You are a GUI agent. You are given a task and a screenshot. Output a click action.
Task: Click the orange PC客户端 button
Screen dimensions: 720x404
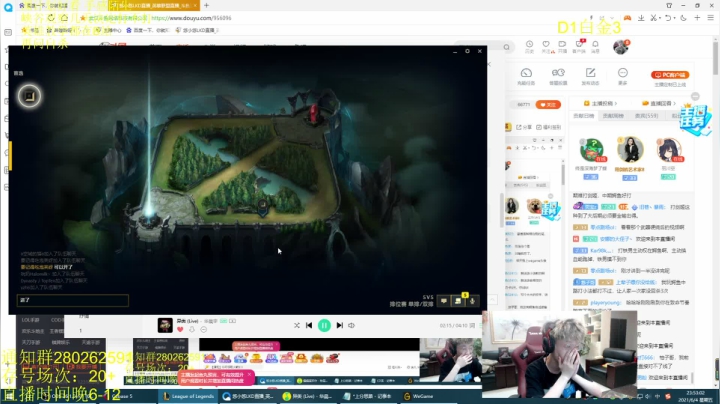670,75
